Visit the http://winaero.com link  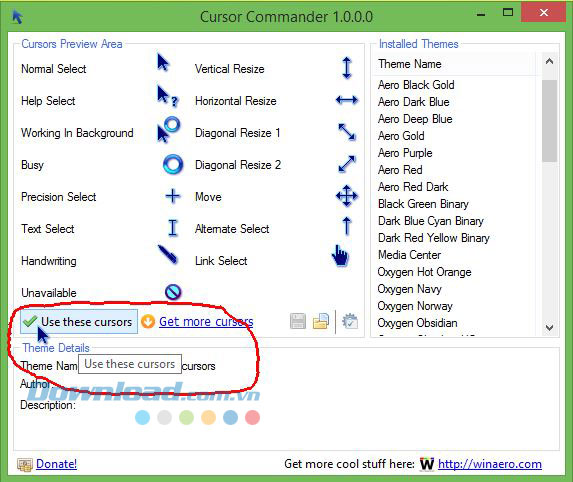[490, 464]
